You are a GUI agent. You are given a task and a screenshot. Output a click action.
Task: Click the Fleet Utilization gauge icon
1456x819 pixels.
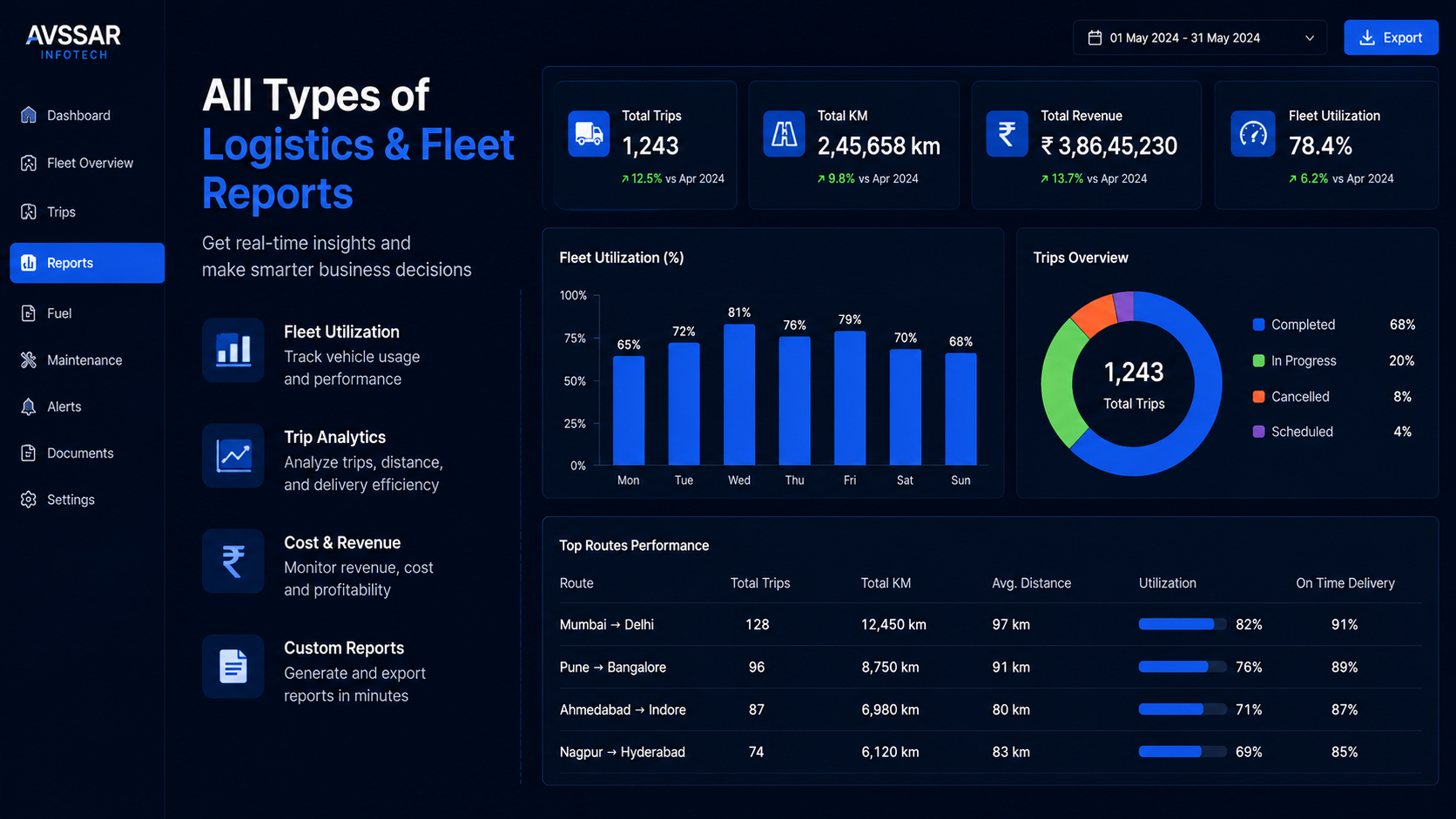[x=1253, y=134]
